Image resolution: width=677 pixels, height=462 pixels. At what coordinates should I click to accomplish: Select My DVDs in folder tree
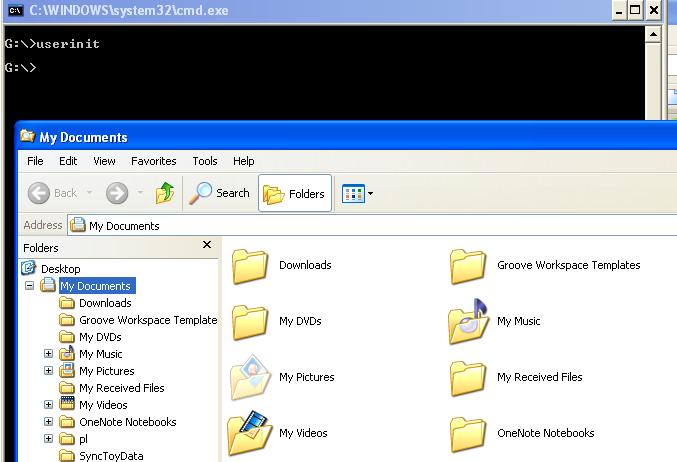coord(100,337)
